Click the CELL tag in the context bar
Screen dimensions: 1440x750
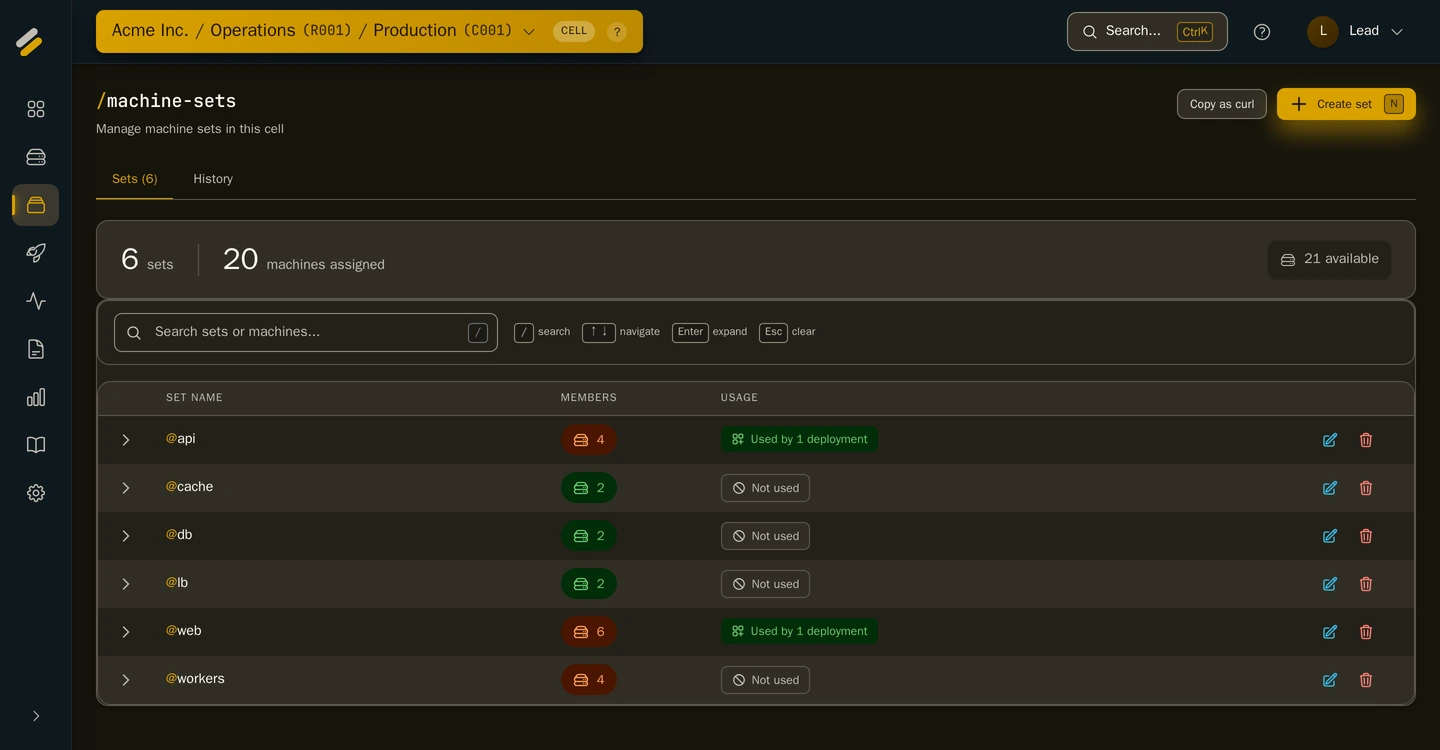[574, 31]
